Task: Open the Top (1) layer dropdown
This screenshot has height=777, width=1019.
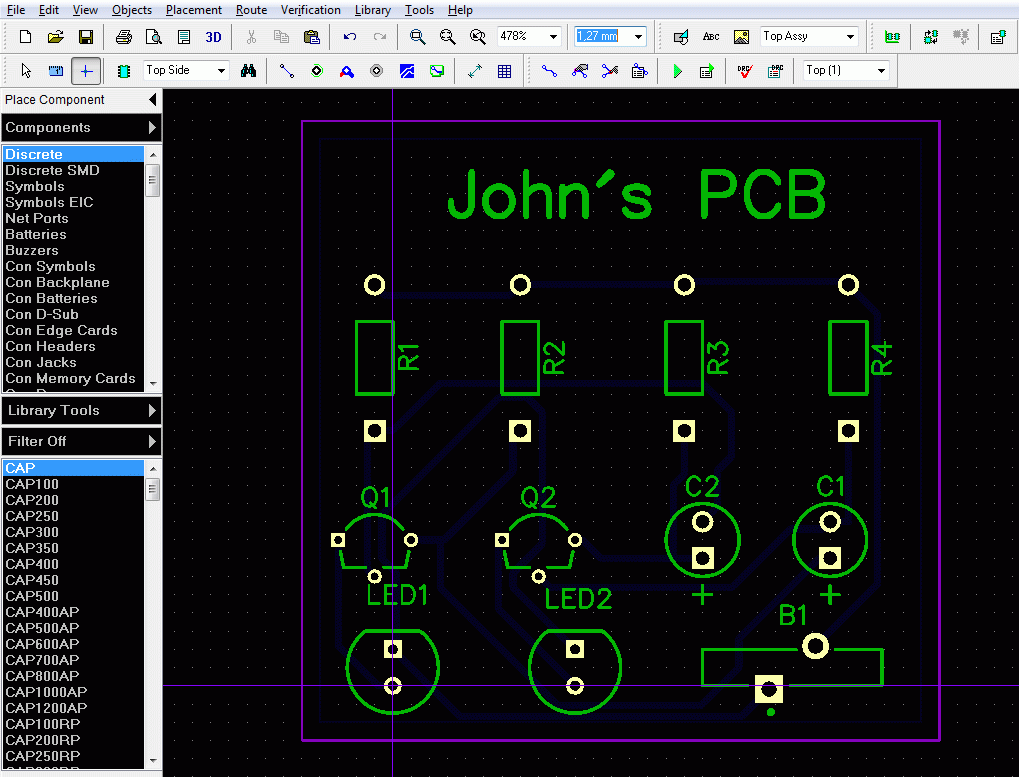Action: pos(881,70)
